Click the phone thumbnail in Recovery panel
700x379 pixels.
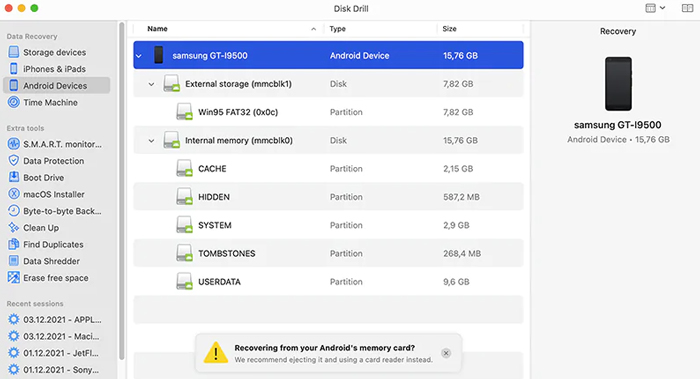pyautogui.click(x=618, y=83)
